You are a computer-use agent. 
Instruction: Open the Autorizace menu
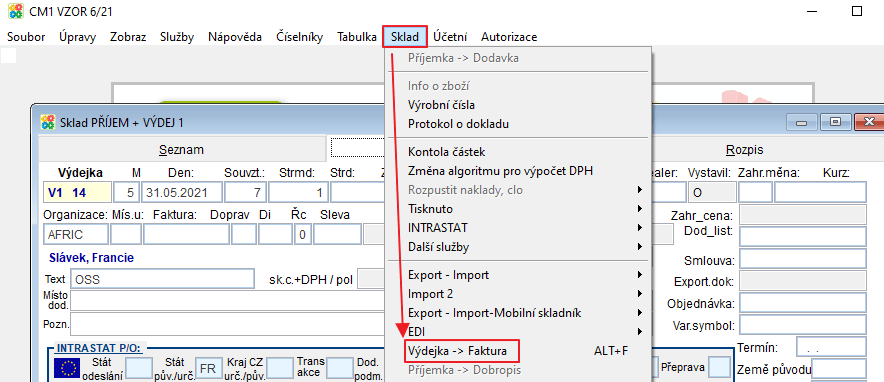[x=509, y=37]
